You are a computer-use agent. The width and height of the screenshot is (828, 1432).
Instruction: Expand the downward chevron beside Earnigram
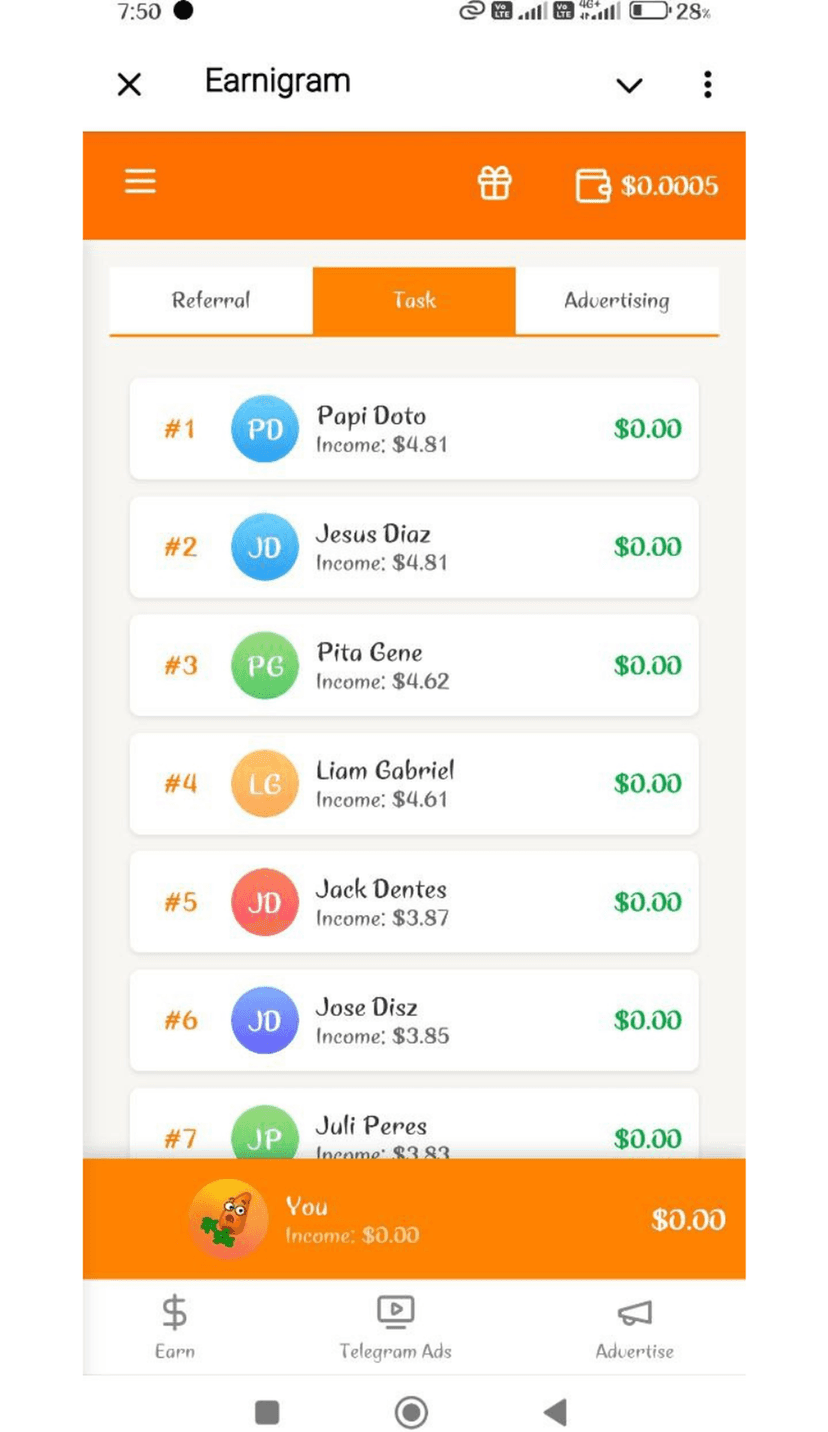[x=629, y=85]
